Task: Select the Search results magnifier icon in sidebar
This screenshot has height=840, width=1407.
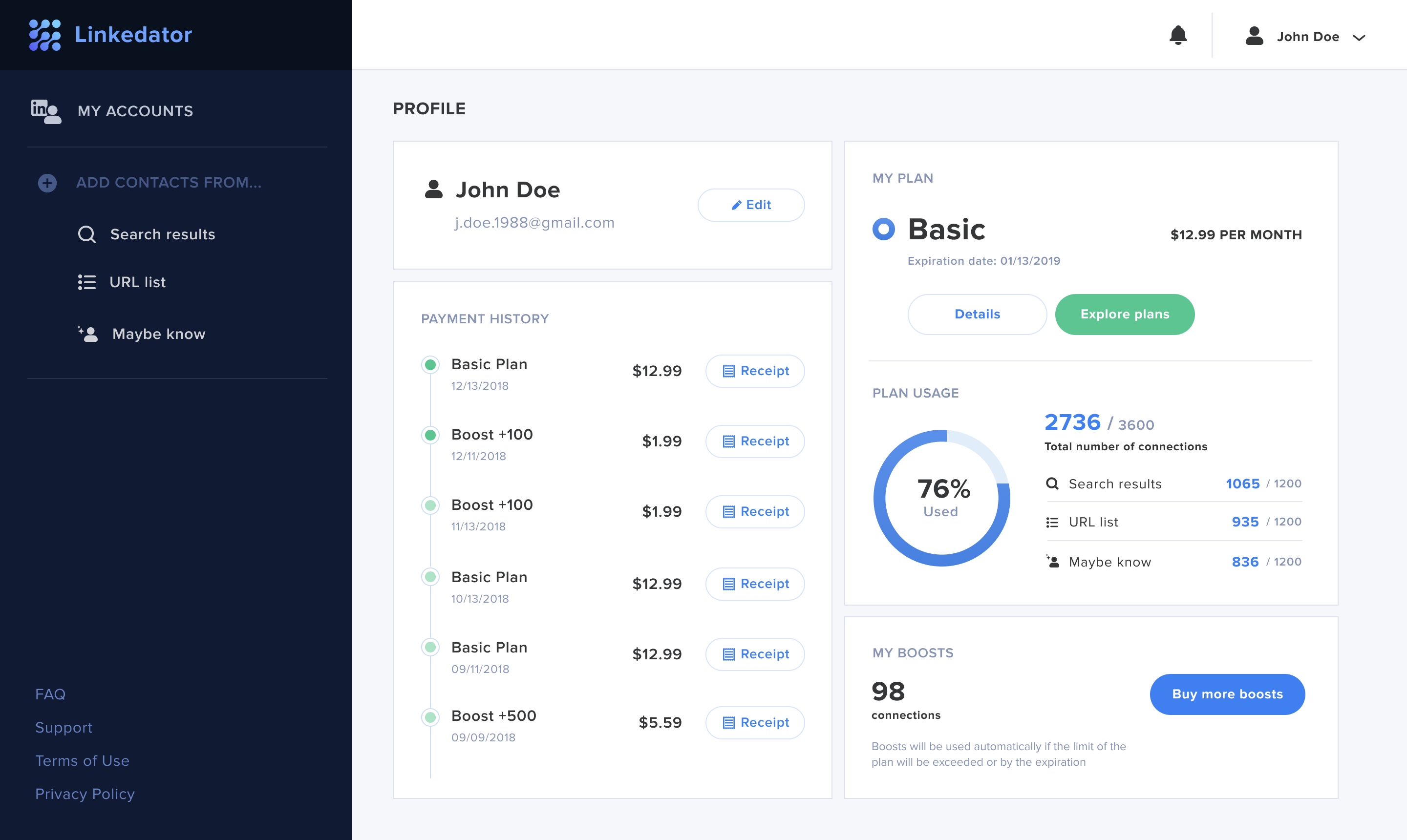Action: (x=86, y=234)
